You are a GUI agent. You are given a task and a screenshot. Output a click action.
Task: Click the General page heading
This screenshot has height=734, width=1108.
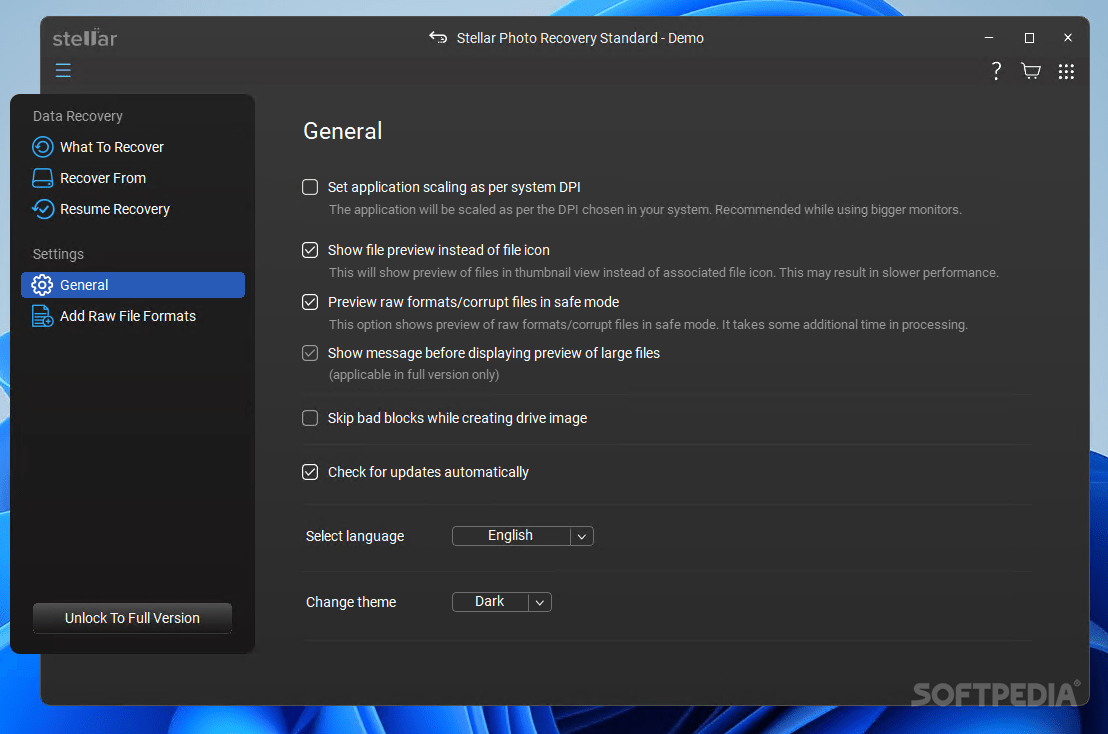[x=343, y=131]
